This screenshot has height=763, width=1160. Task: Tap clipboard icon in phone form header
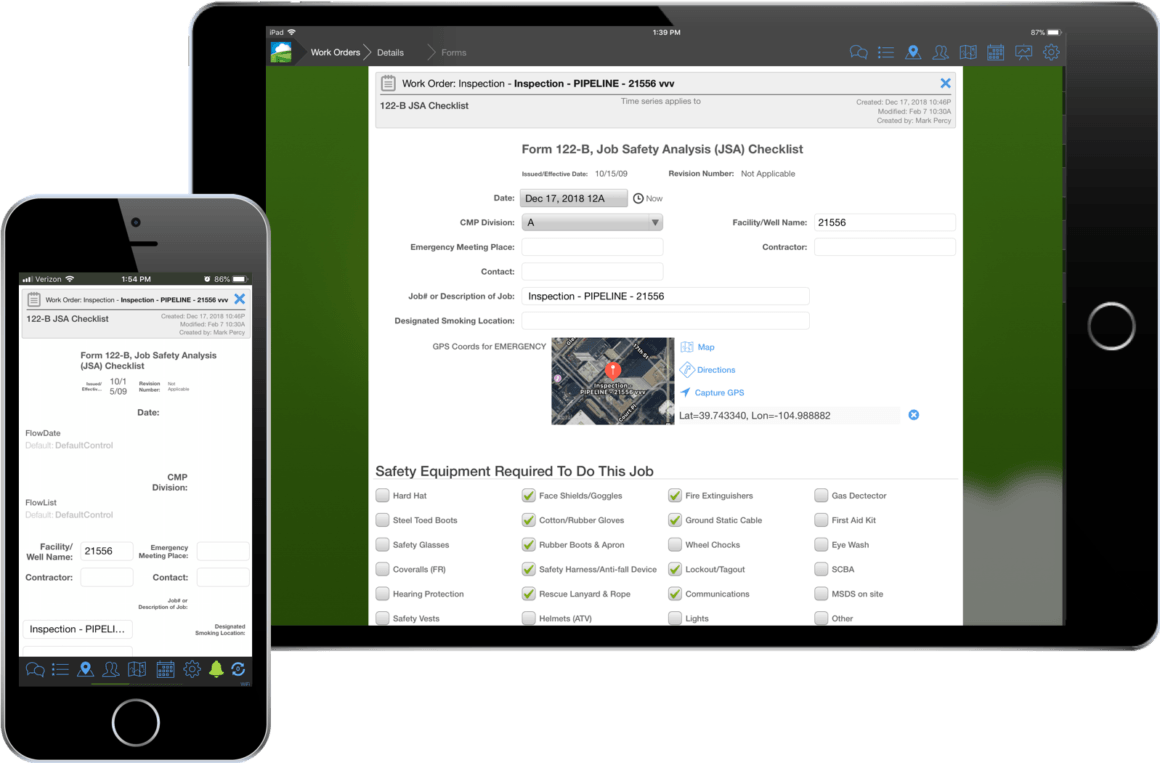pyautogui.click(x=33, y=300)
